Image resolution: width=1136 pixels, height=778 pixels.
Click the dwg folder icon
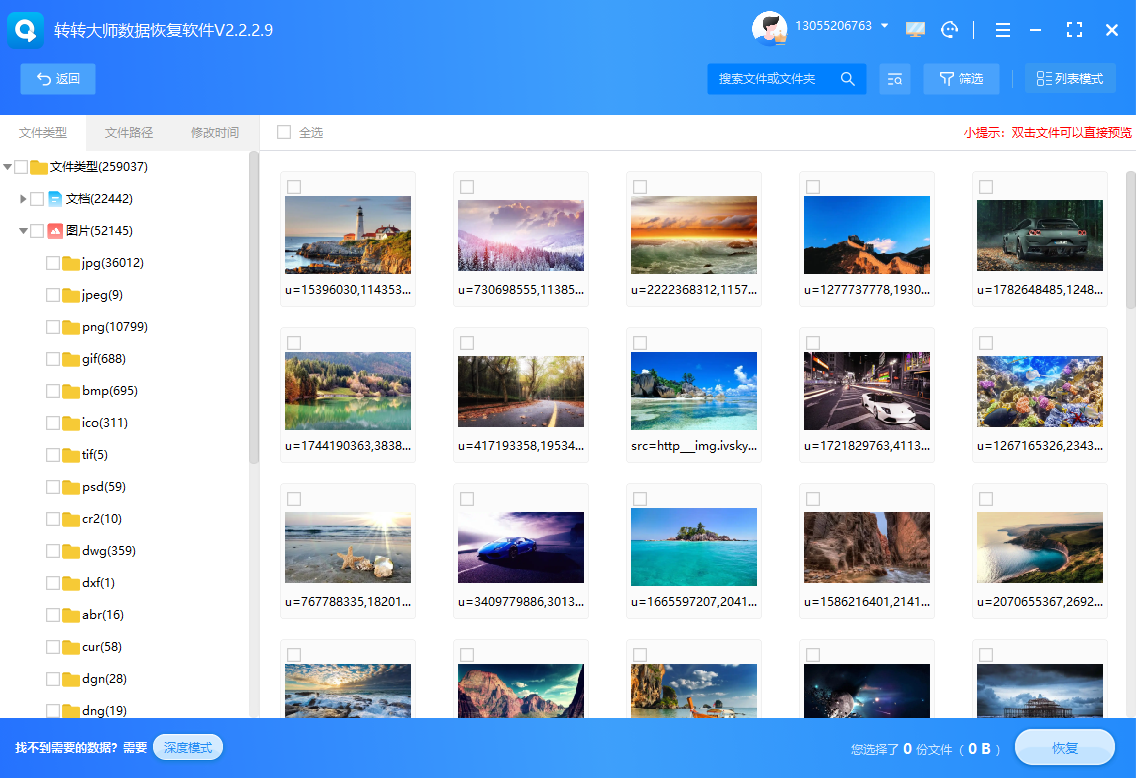71,551
